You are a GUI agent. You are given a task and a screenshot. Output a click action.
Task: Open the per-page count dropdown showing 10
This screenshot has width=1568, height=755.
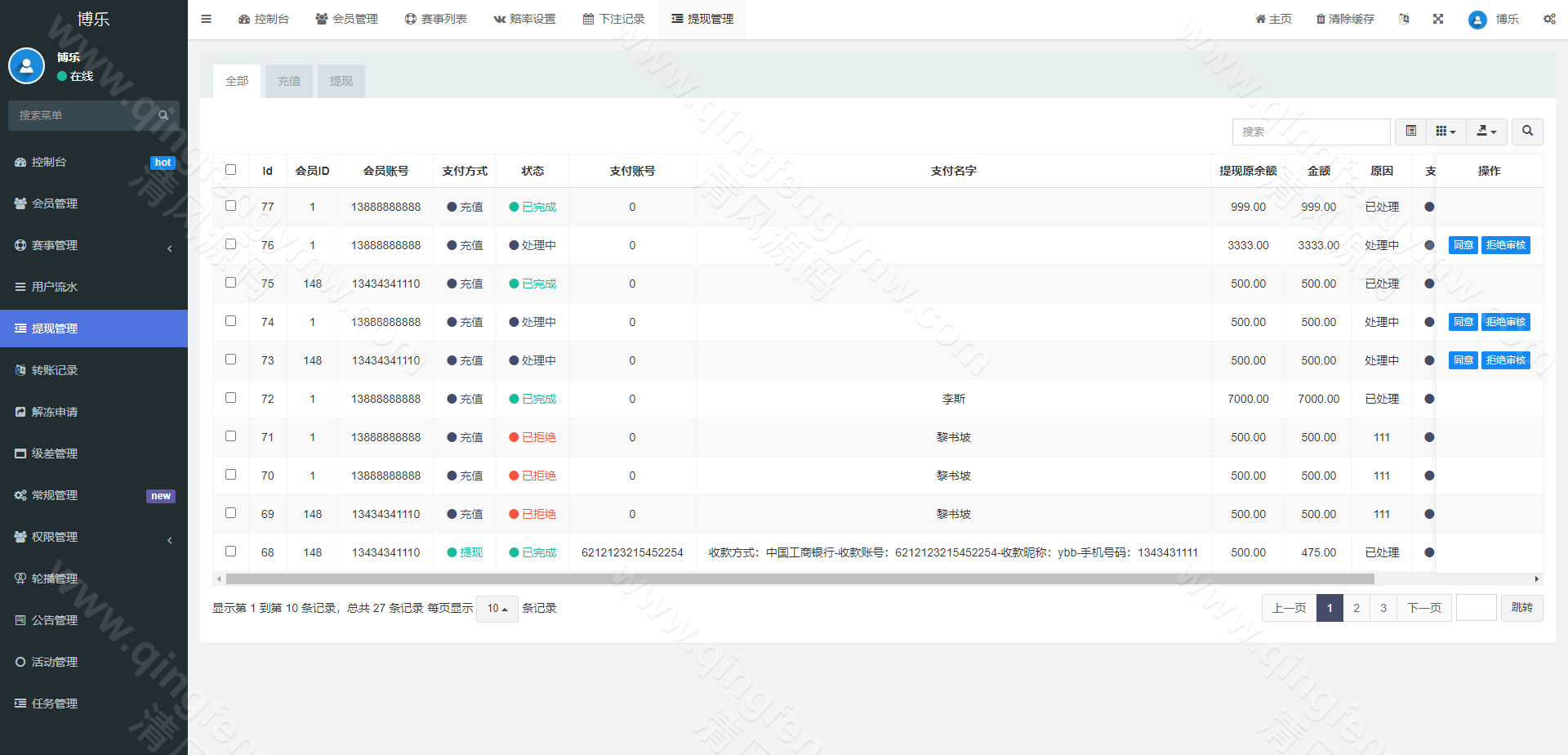tap(497, 609)
